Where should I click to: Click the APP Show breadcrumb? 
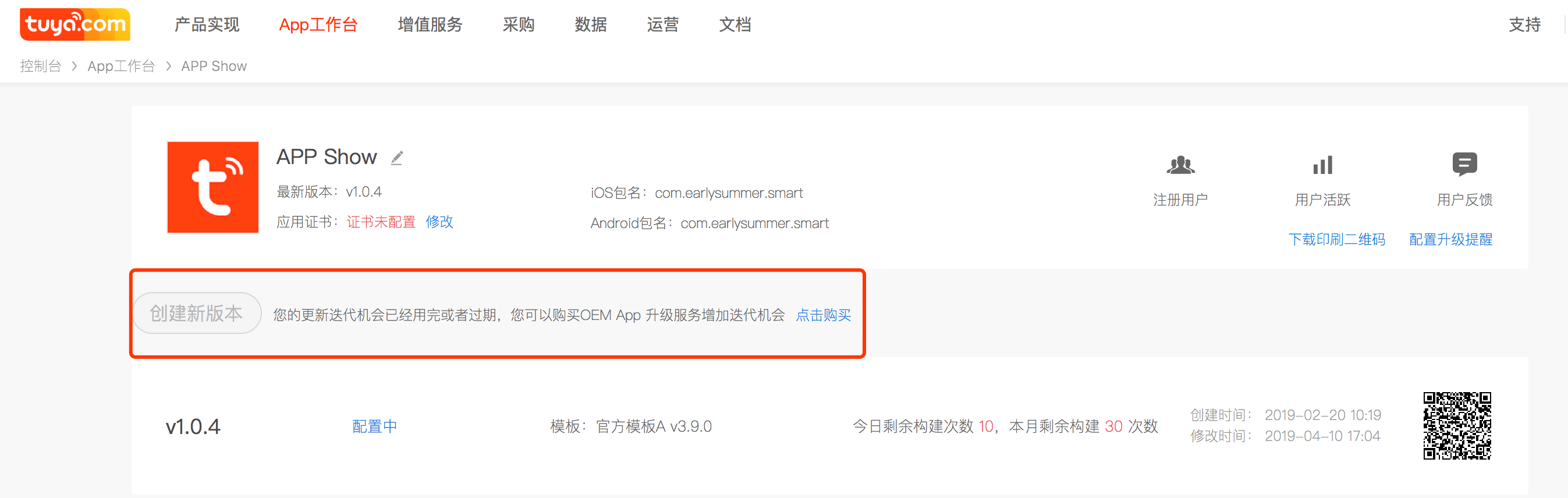pos(214,66)
